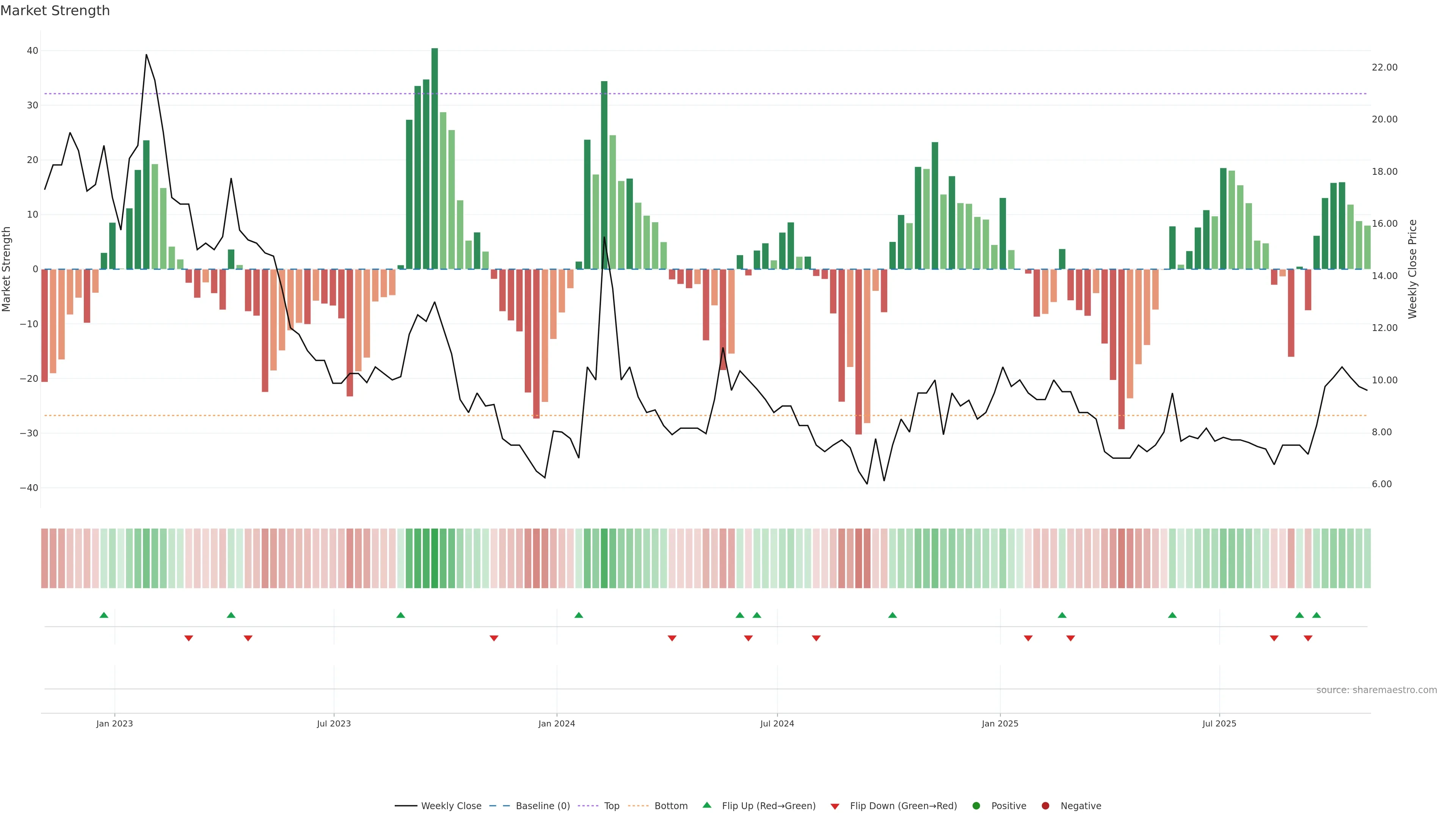Click the Weekly Close Price axis title
1456x819 pixels.
pos(1412,269)
